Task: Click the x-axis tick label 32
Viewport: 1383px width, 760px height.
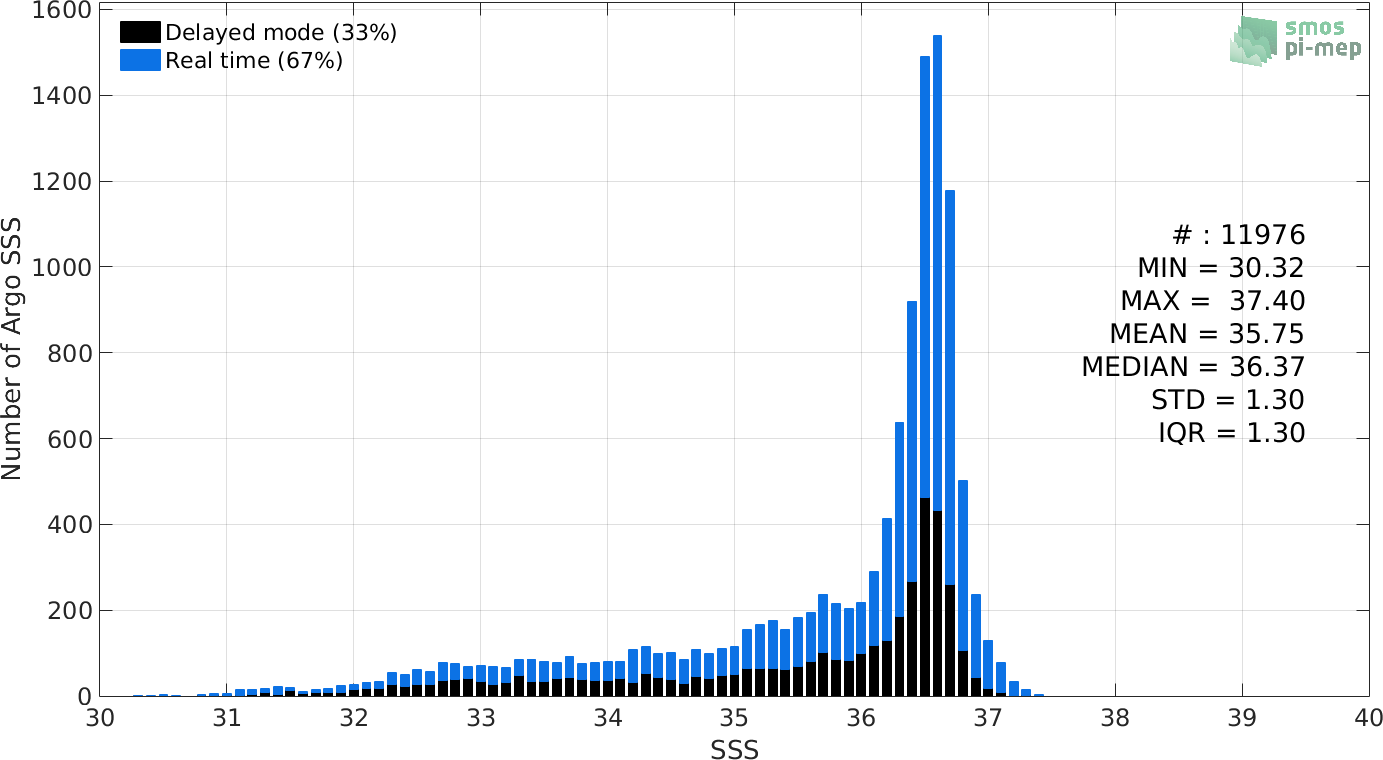Action: click(353, 719)
